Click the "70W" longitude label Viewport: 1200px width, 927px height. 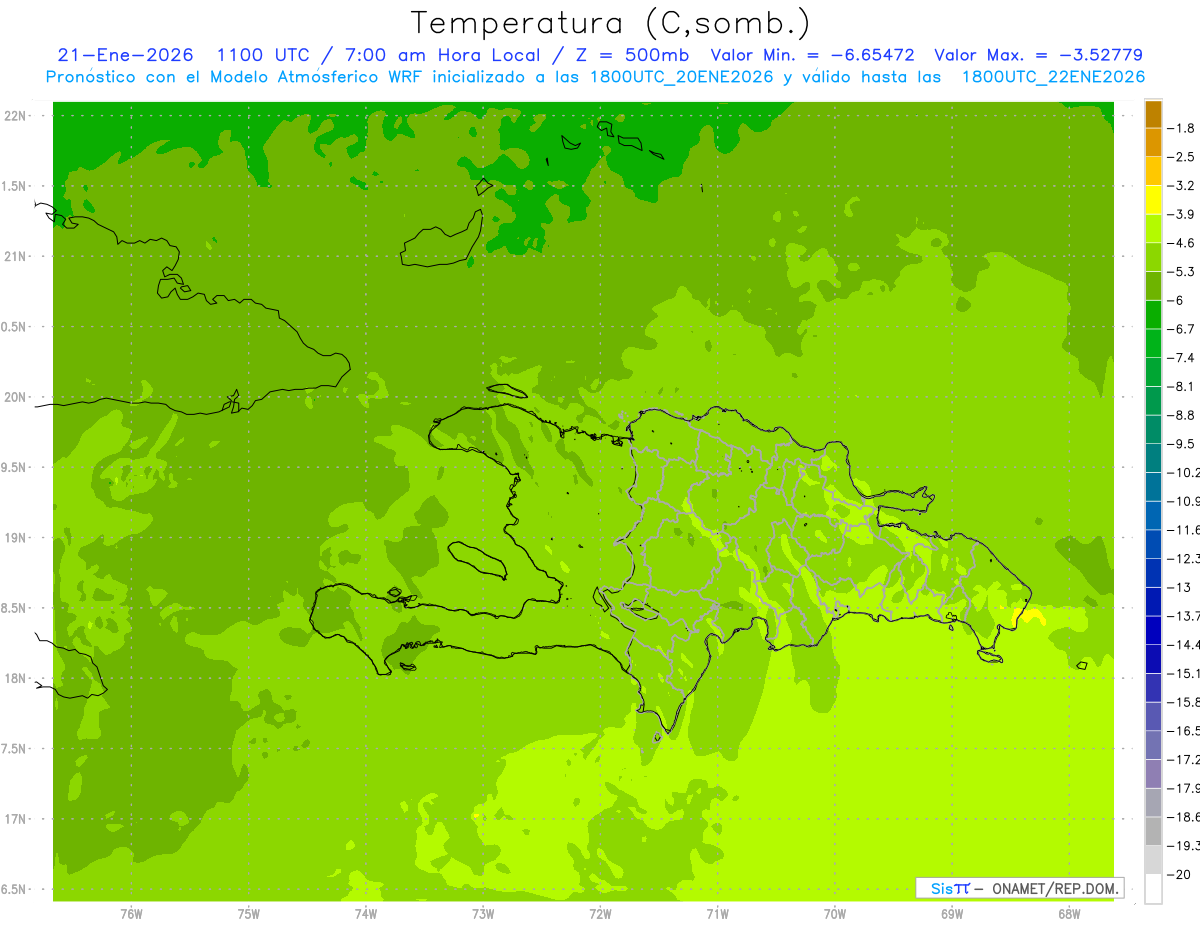pos(835,913)
